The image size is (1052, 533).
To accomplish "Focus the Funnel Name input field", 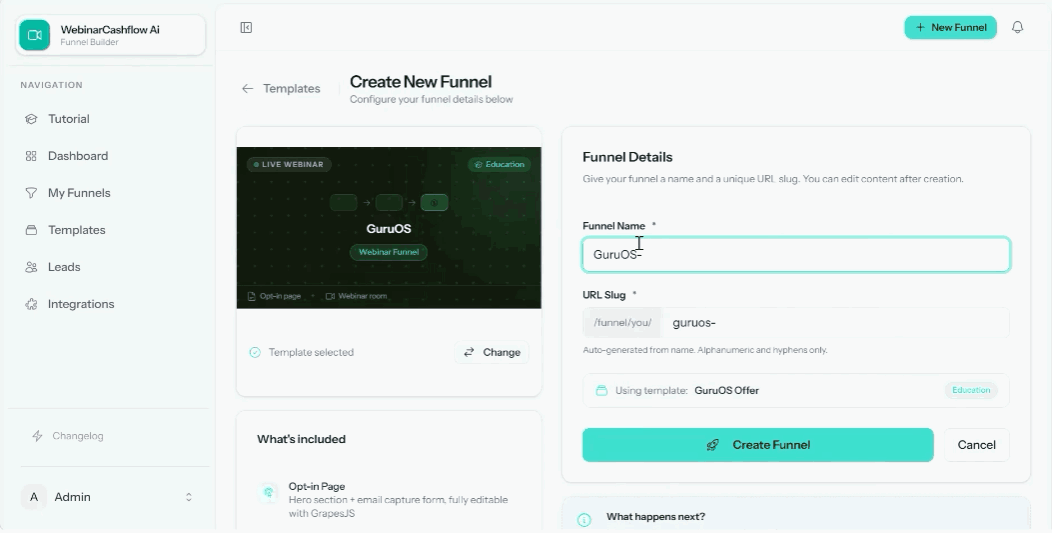I will click(796, 255).
